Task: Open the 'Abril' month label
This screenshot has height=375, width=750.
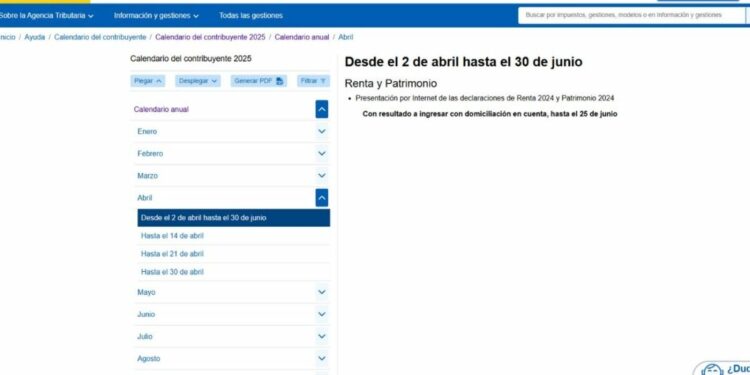Action: point(144,198)
